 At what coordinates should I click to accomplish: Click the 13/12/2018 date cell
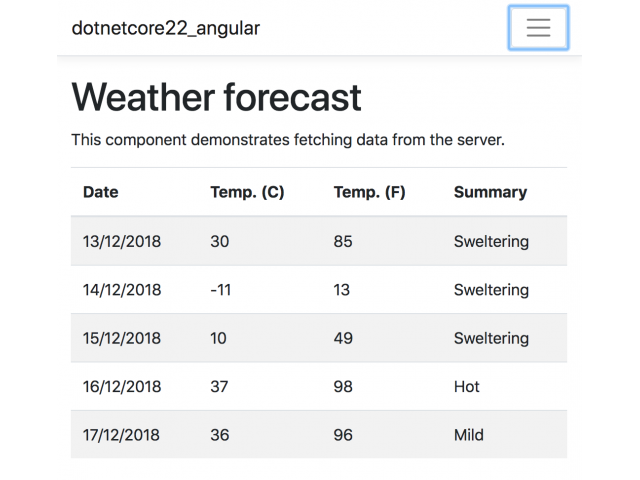click(122, 241)
